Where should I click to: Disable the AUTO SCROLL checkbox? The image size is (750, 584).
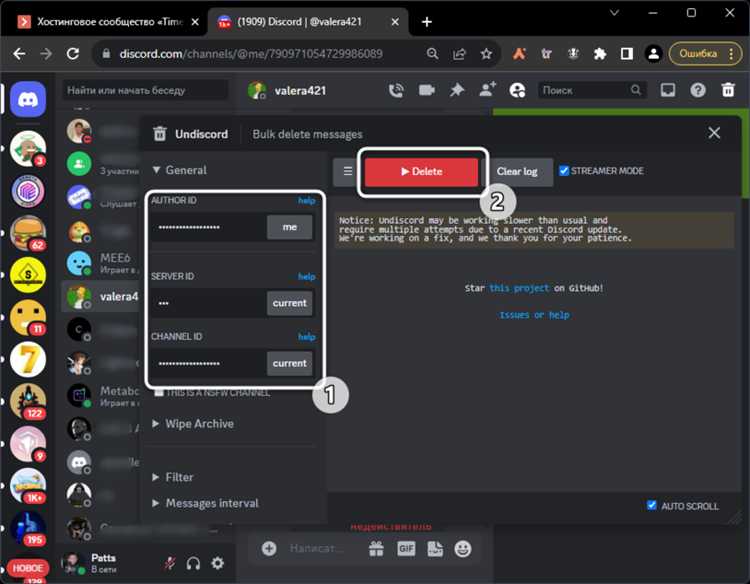652,506
